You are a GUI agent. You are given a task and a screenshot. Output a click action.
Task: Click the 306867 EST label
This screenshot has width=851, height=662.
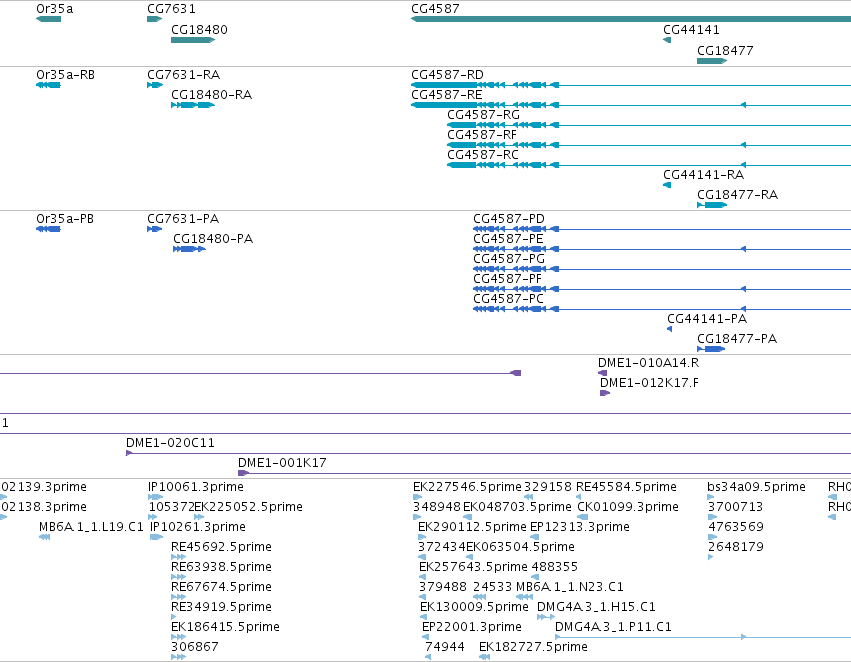pos(194,647)
